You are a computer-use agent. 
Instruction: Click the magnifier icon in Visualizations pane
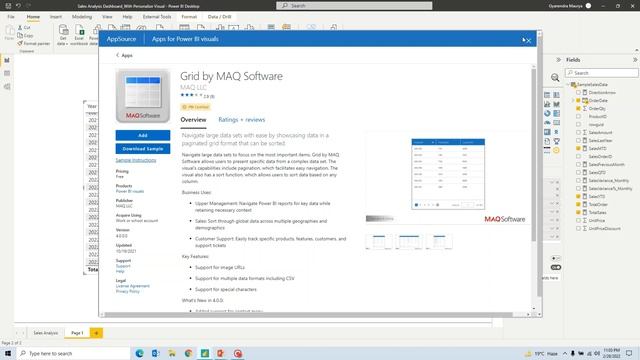pos(555,78)
